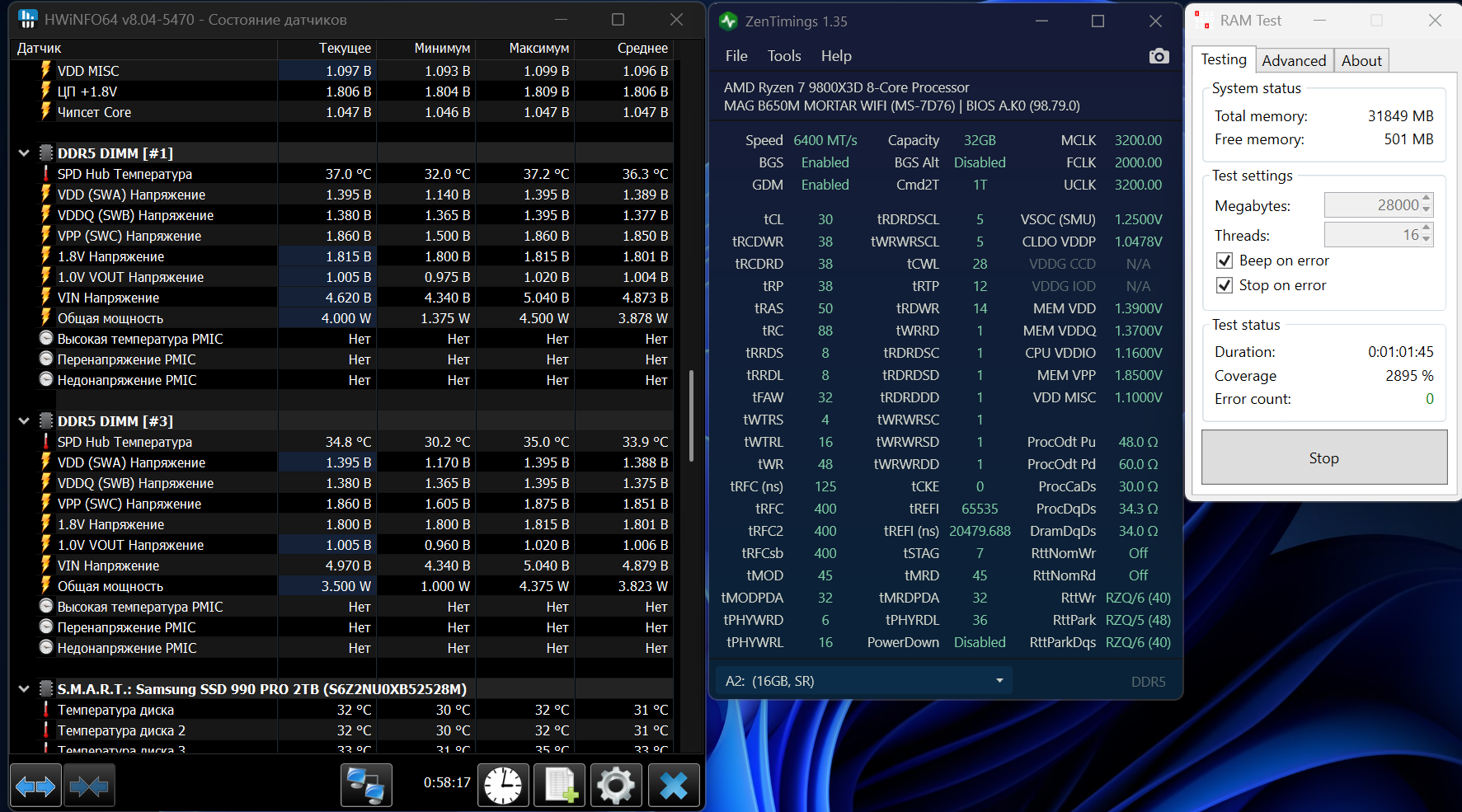Switch to the Advanced tab in RAM Test

point(1294,60)
